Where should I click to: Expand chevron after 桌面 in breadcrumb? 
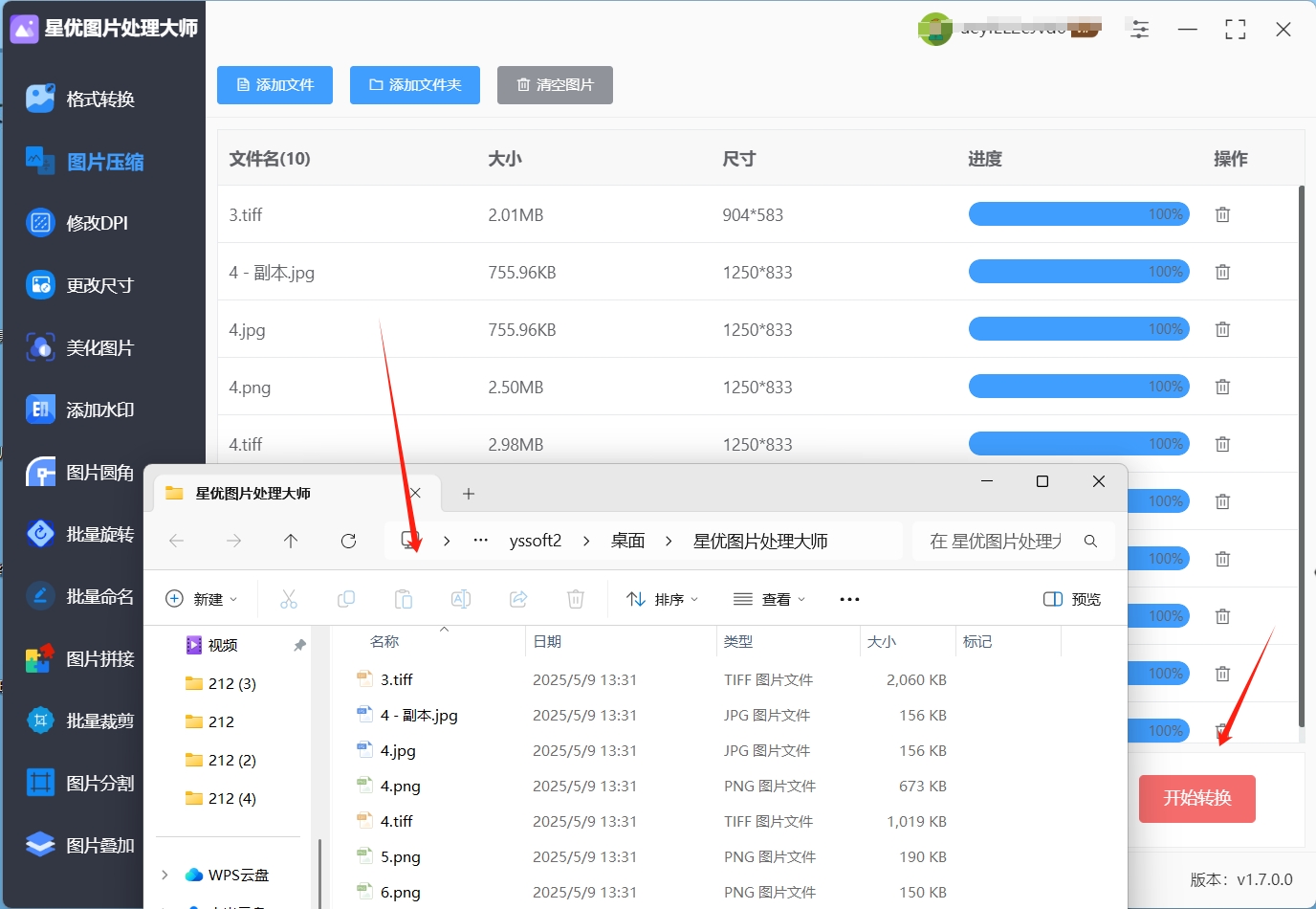pyautogui.click(x=669, y=542)
